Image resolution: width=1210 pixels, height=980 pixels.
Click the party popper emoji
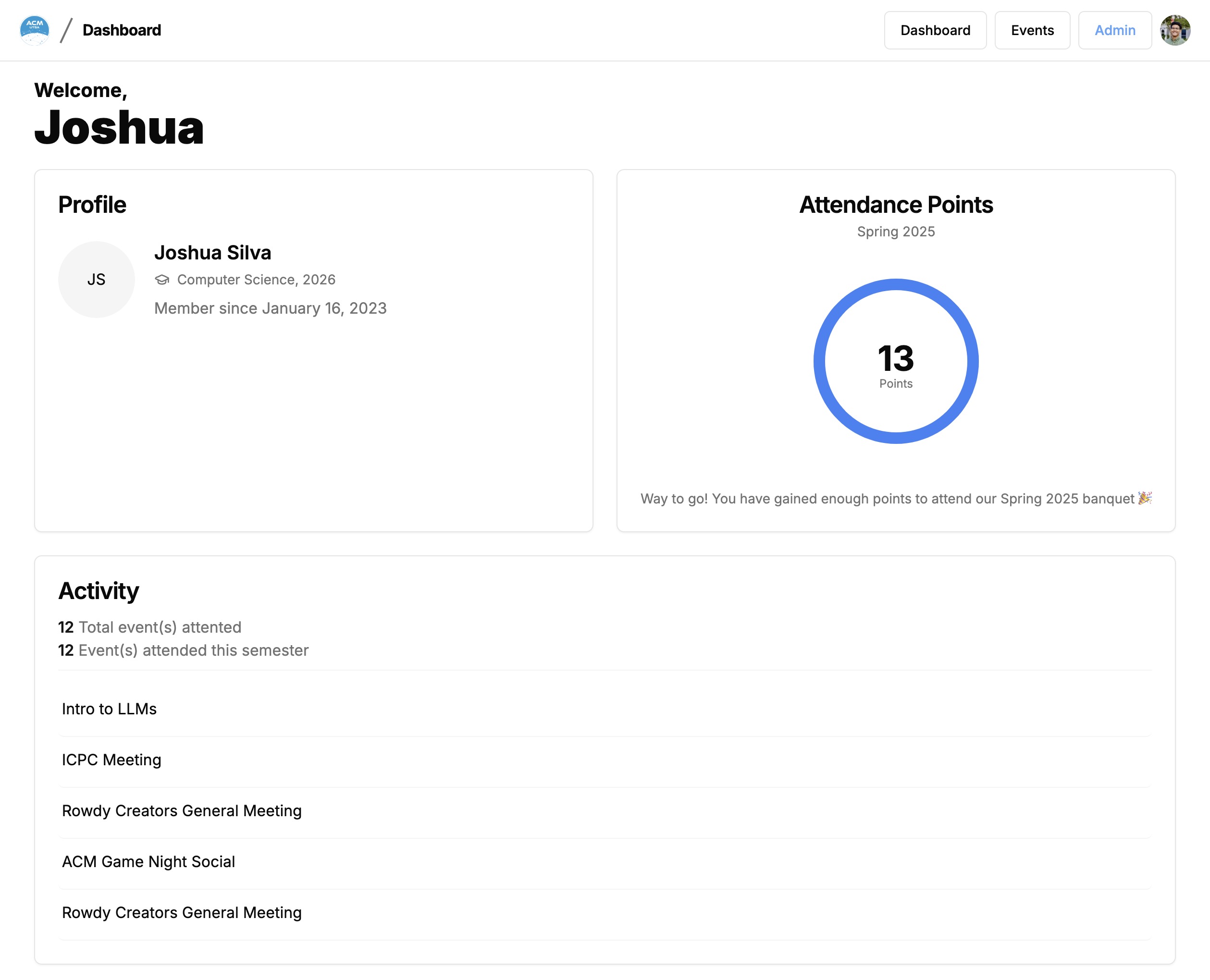(1145, 498)
